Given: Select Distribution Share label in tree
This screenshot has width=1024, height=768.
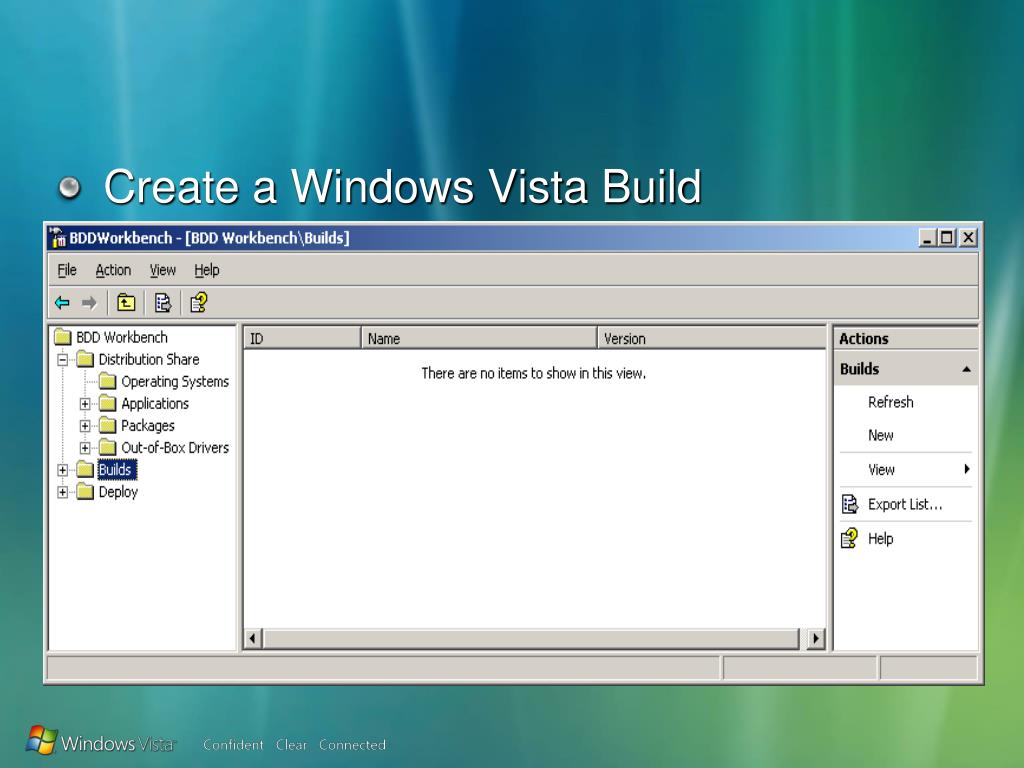Looking at the screenshot, I should 149,359.
